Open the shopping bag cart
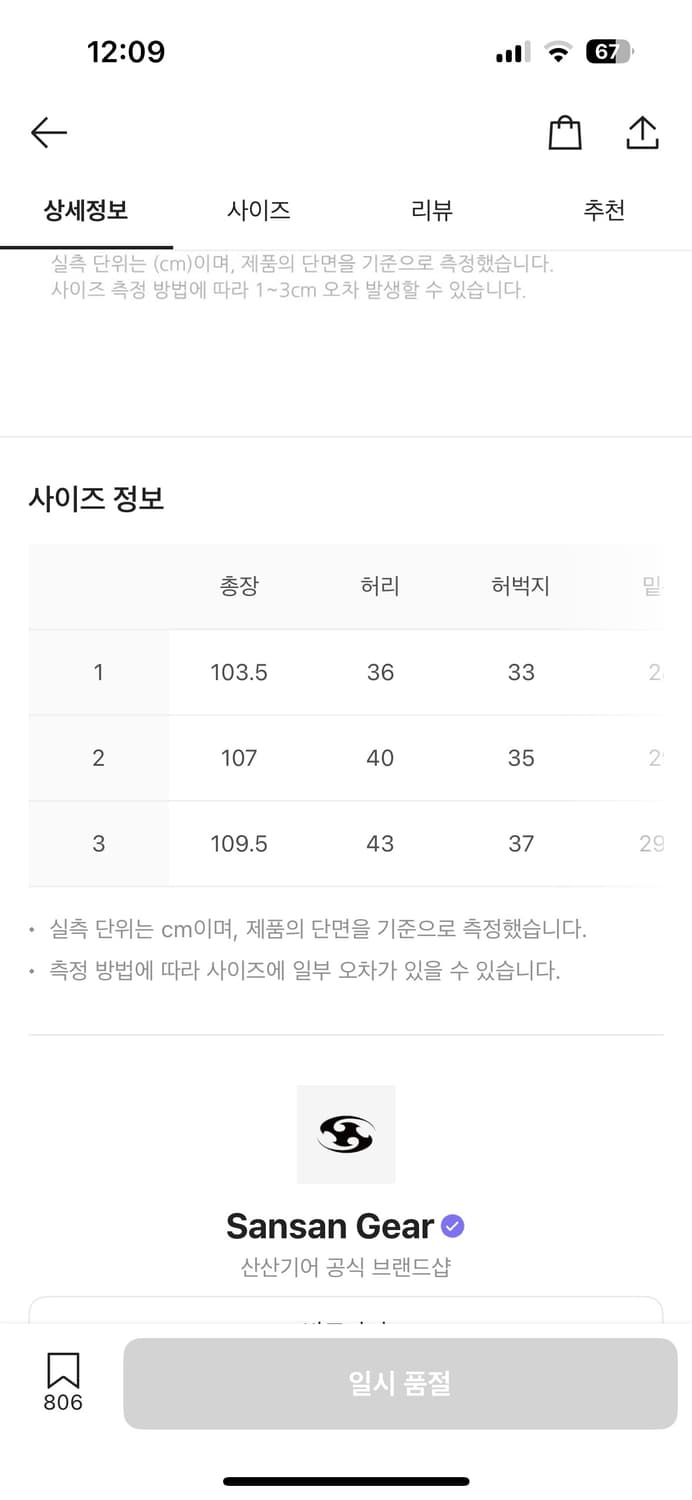The height and width of the screenshot is (1500, 692). [565, 133]
